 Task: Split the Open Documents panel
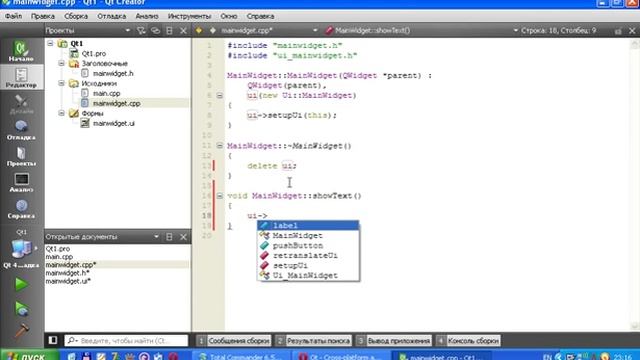[169, 237]
